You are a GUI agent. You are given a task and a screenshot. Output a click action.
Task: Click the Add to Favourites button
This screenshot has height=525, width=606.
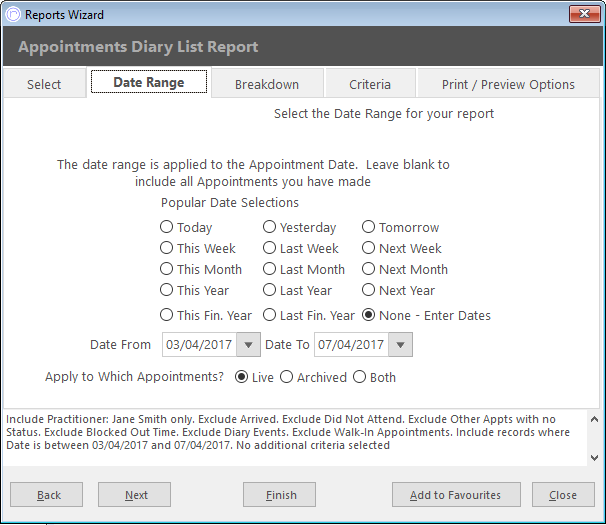point(456,494)
